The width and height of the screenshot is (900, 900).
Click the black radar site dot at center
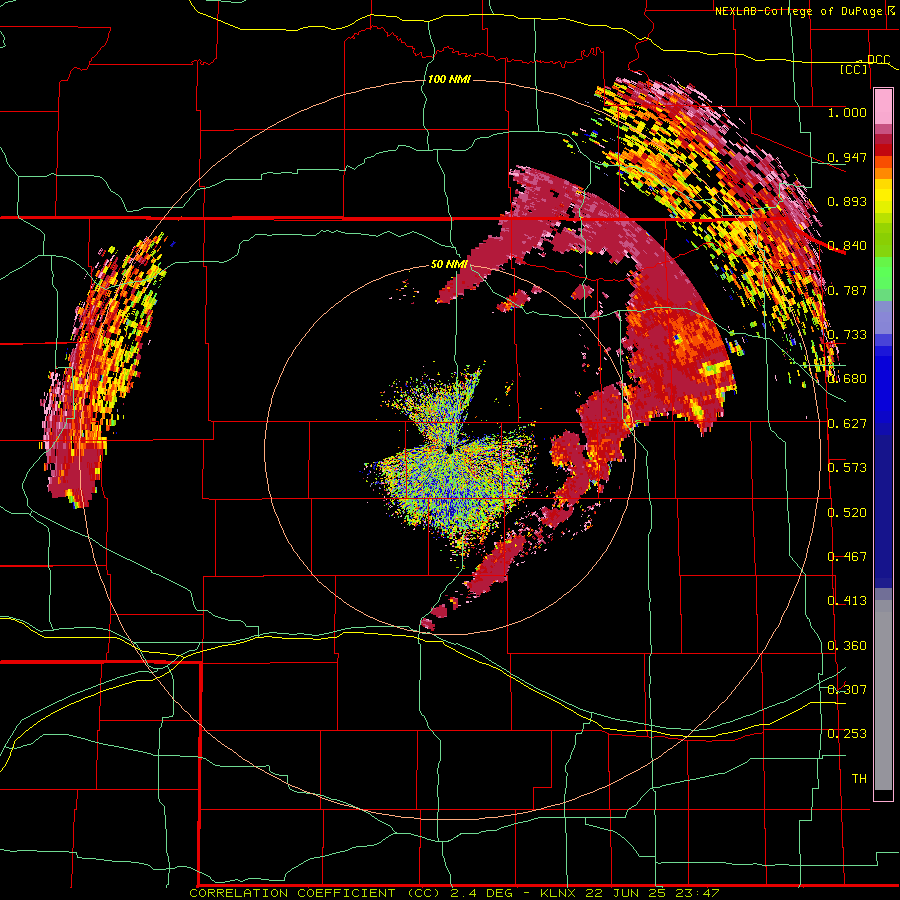(x=449, y=448)
